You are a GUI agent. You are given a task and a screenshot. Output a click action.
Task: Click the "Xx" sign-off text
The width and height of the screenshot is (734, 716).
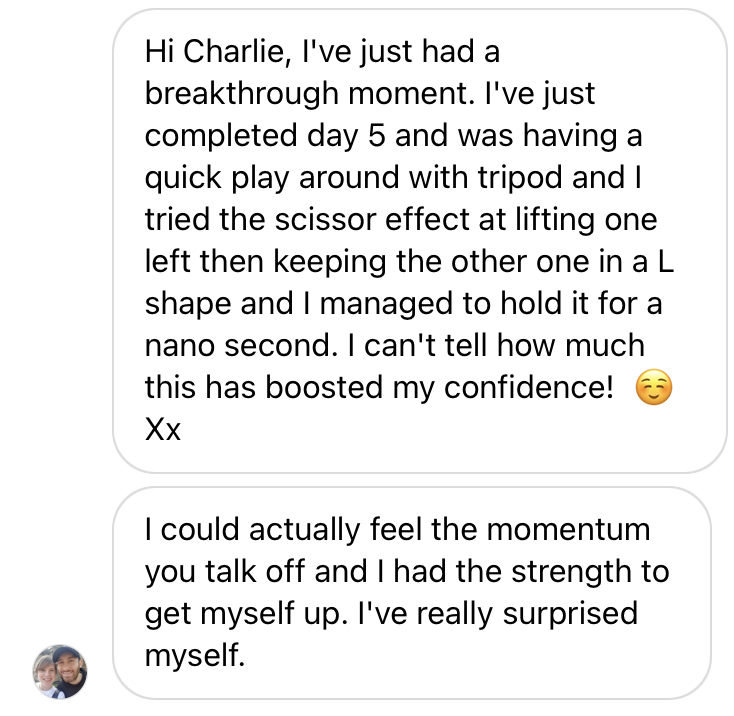162,431
